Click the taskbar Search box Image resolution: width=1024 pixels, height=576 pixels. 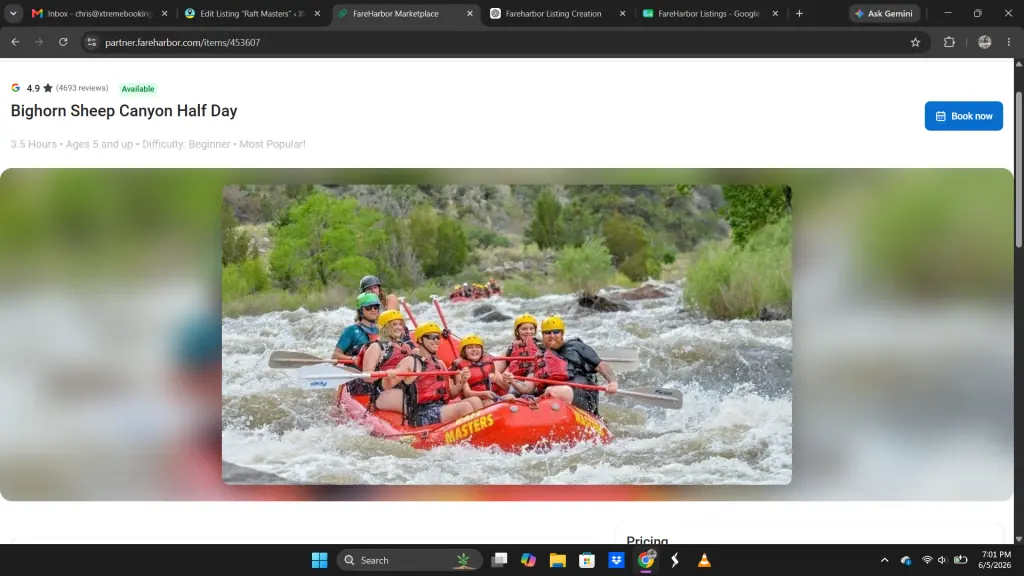click(409, 560)
